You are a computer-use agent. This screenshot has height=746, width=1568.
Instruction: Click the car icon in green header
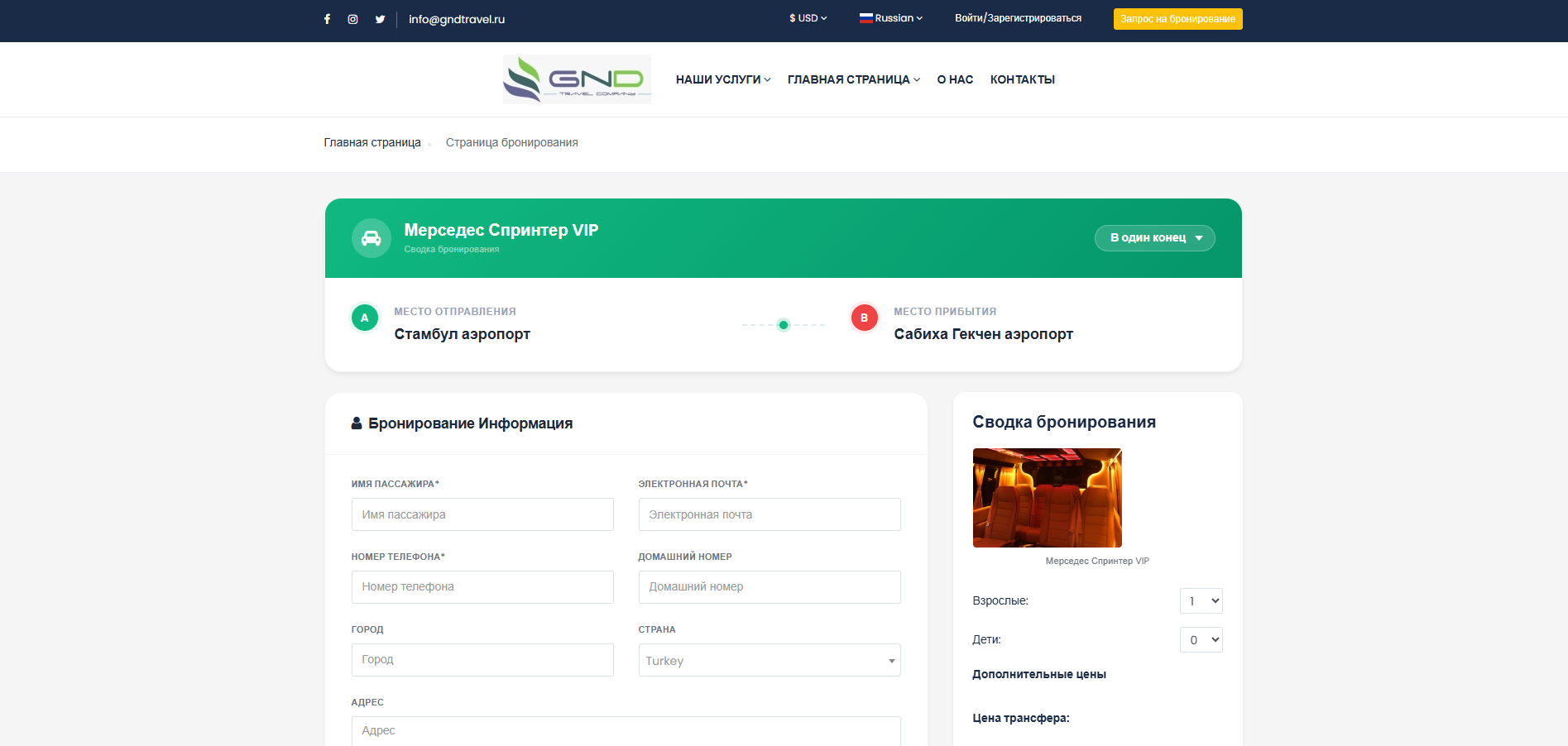tap(372, 238)
